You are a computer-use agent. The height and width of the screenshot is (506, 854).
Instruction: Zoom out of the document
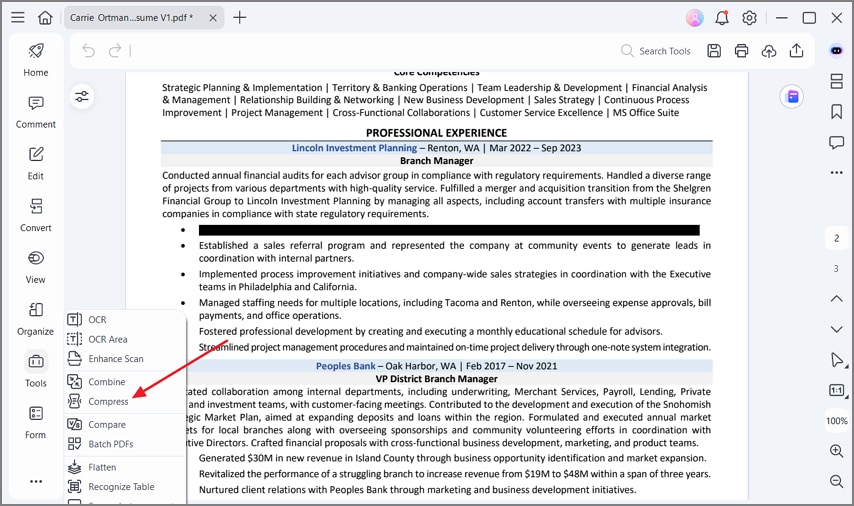click(837, 481)
